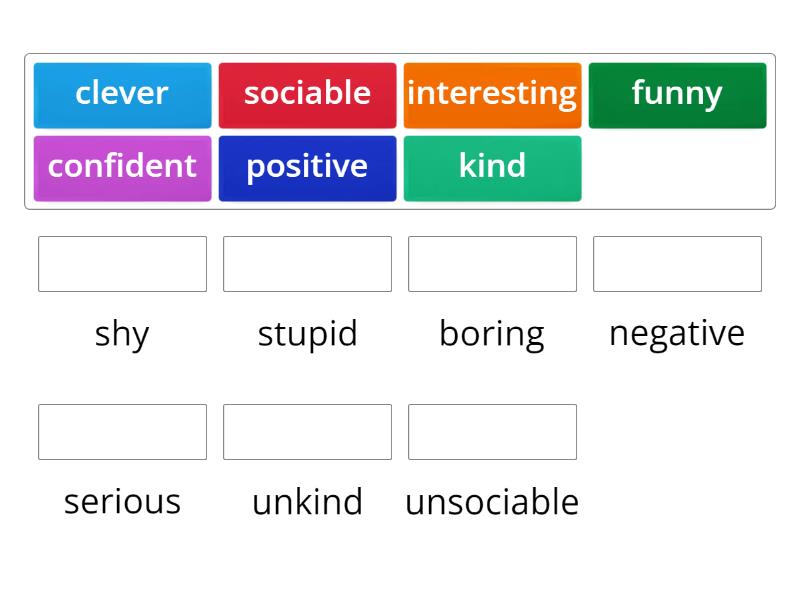Select the blue 'clever' tile
The width and height of the screenshot is (800, 600).
coord(122,95)
